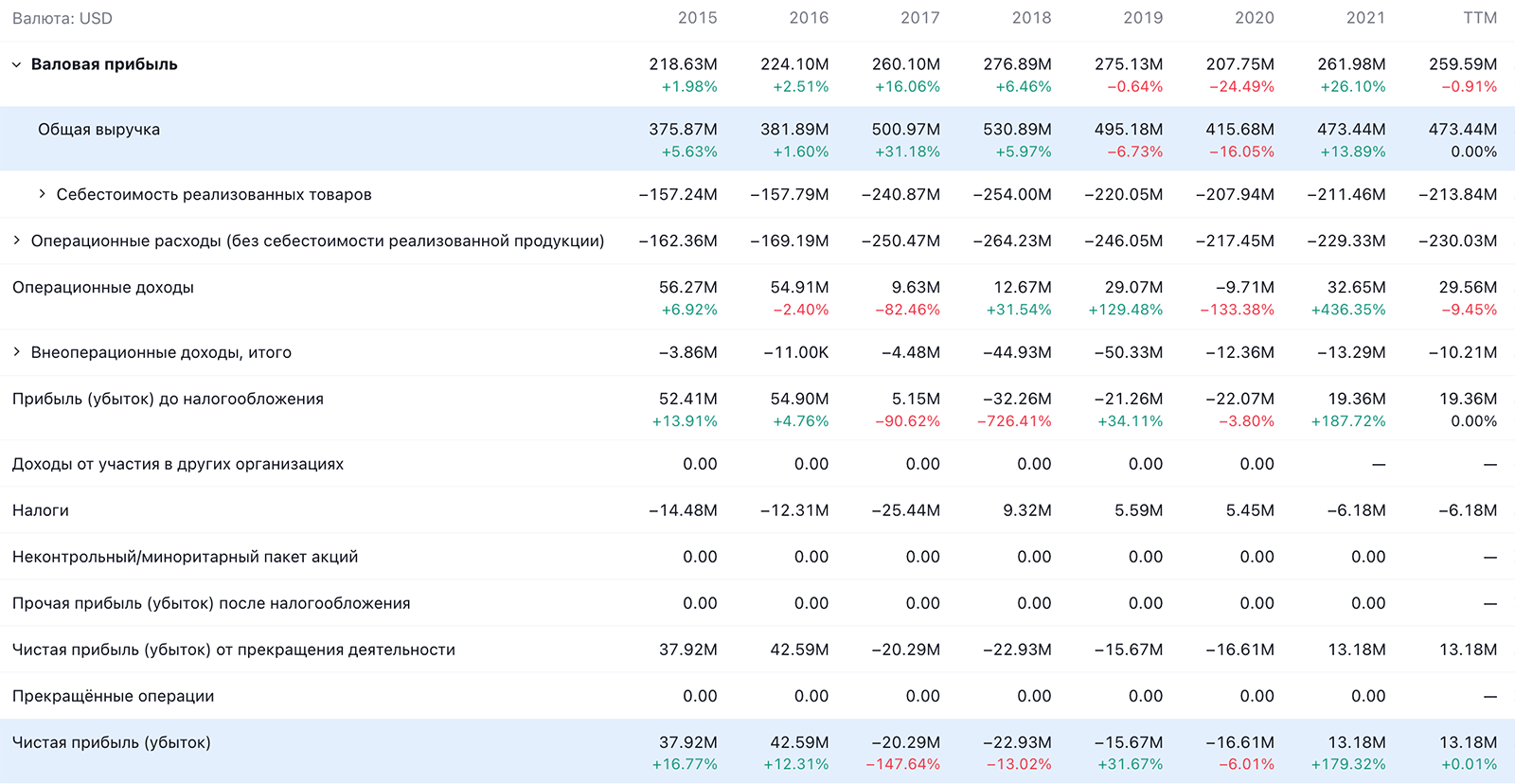This screenshot has width=1515, height=784.
Task: Select the Общая выручка row label
Action: [x=98, y=130]
